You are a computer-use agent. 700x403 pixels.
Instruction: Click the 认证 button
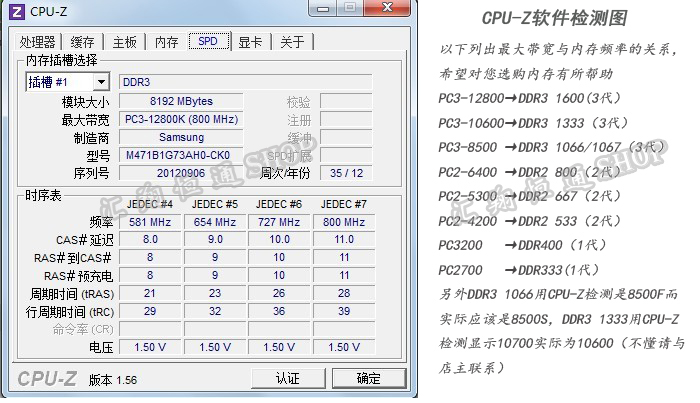pyautogui.click(x=288, y=378)
